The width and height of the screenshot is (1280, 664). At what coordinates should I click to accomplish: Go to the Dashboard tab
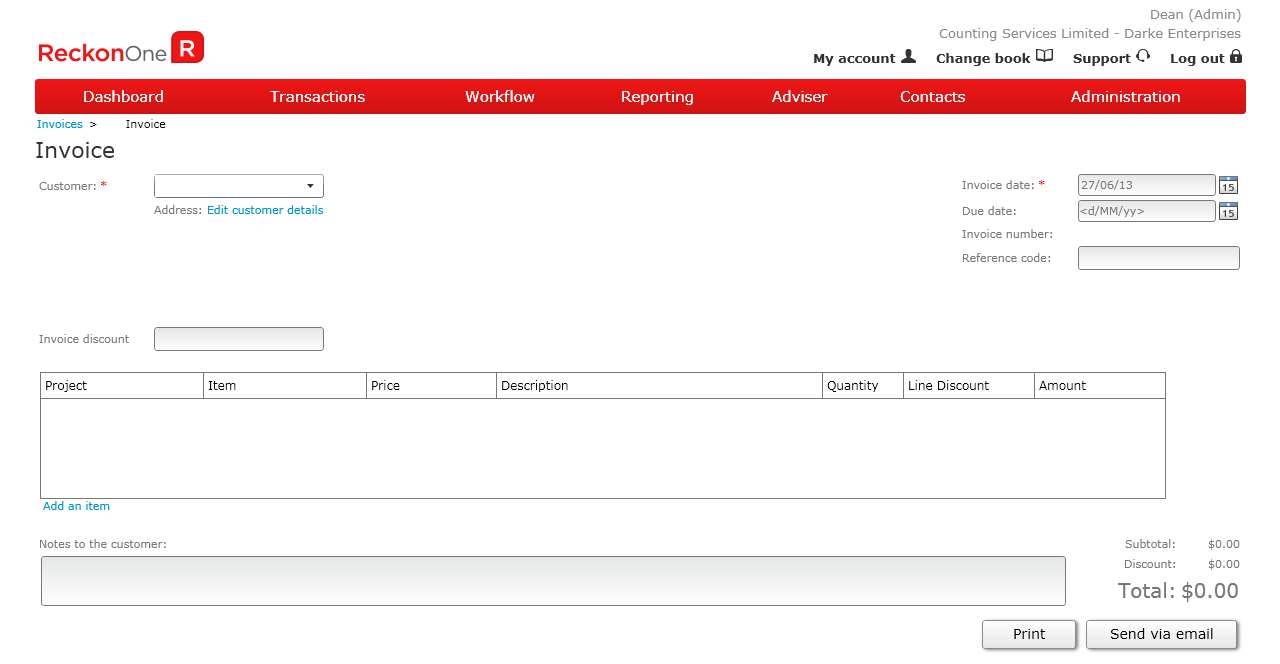pyautogui.click(x=123, y=97)
